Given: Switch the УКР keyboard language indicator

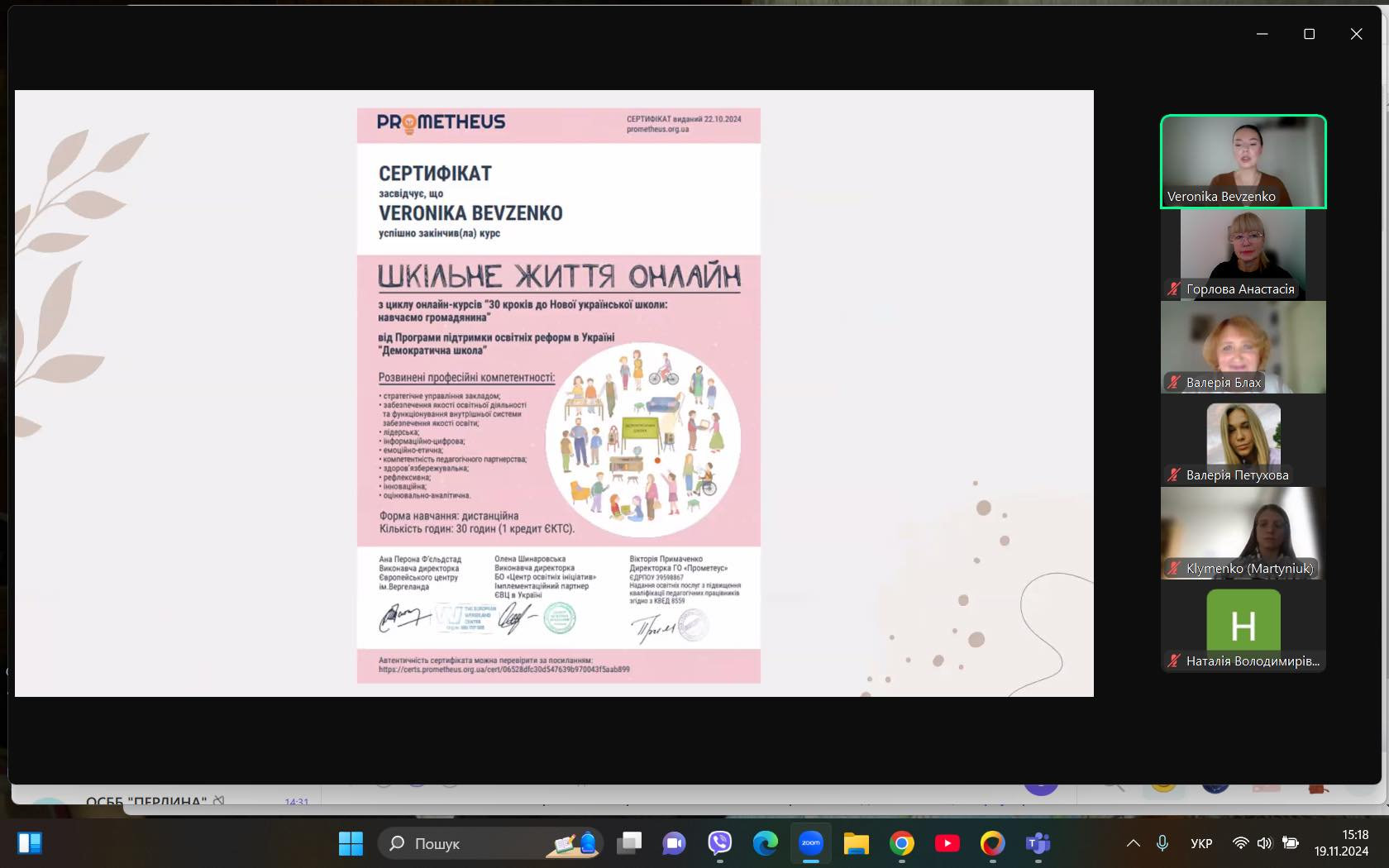Looking at the screenshot, I should (1201, 843).
